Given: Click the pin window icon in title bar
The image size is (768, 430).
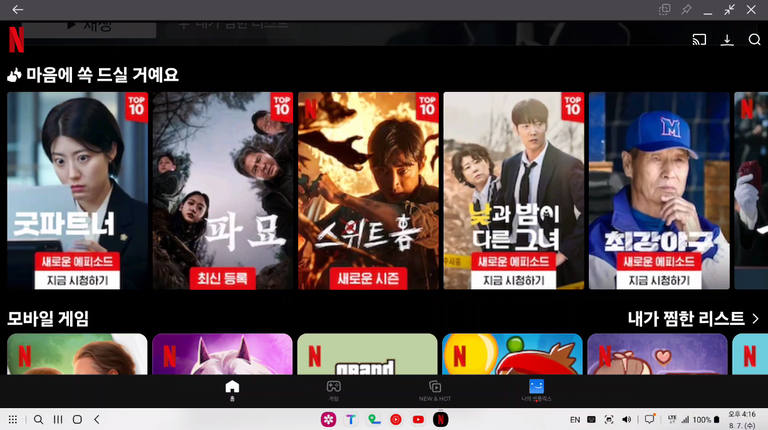Looking at the screenshot, I should click(x=686, y=9).
